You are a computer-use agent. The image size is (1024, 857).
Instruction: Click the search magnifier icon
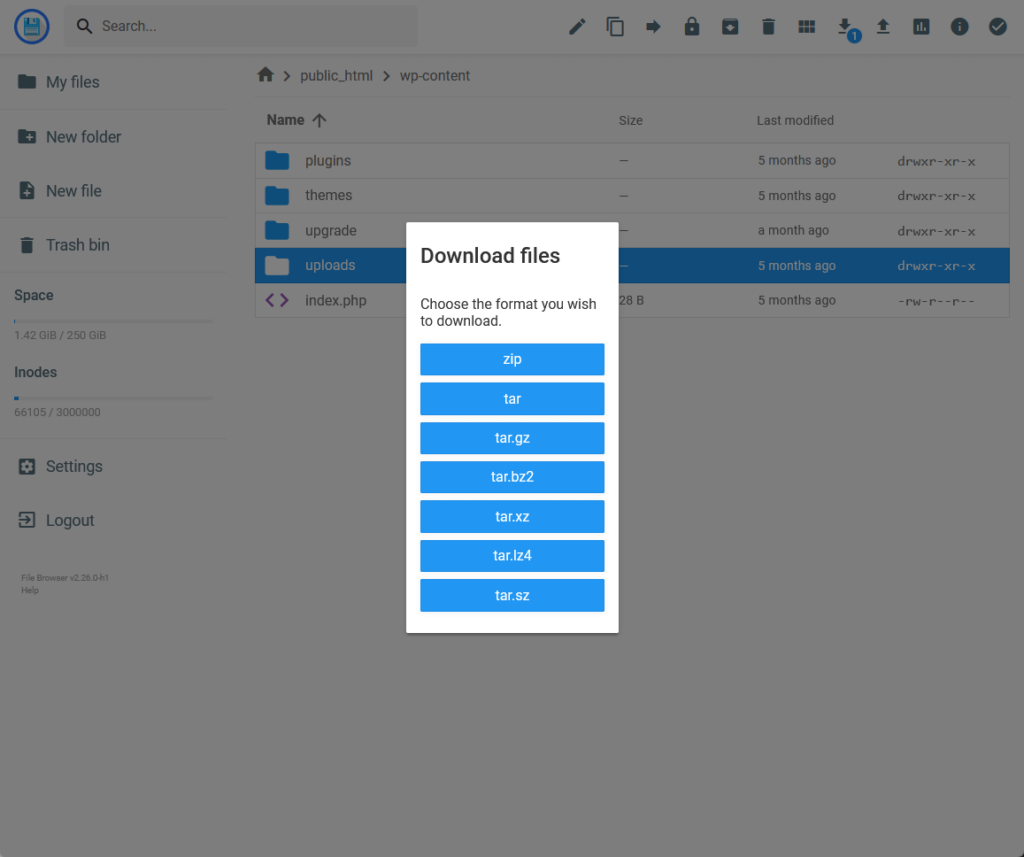tap(84, 26)
